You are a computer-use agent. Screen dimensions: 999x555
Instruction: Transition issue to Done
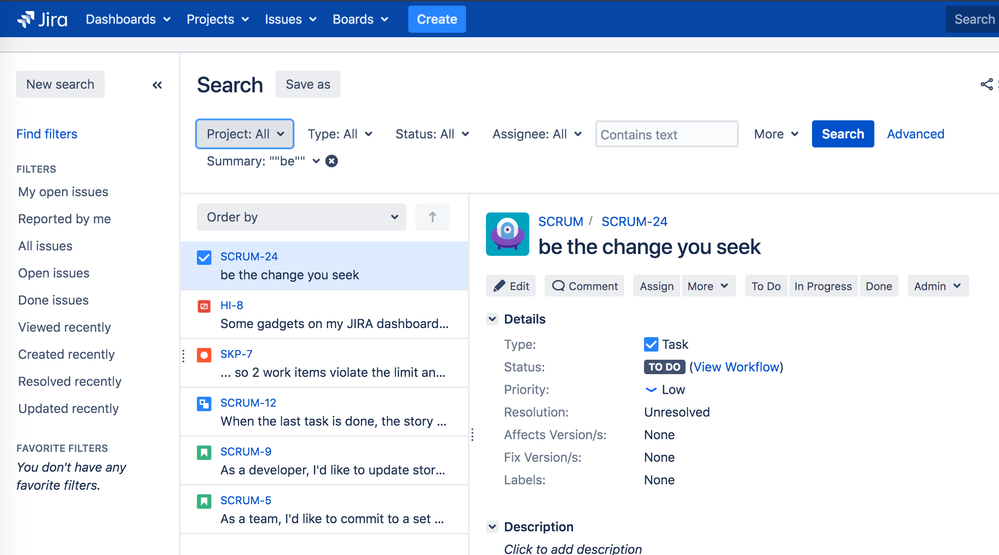coord(879,286)
